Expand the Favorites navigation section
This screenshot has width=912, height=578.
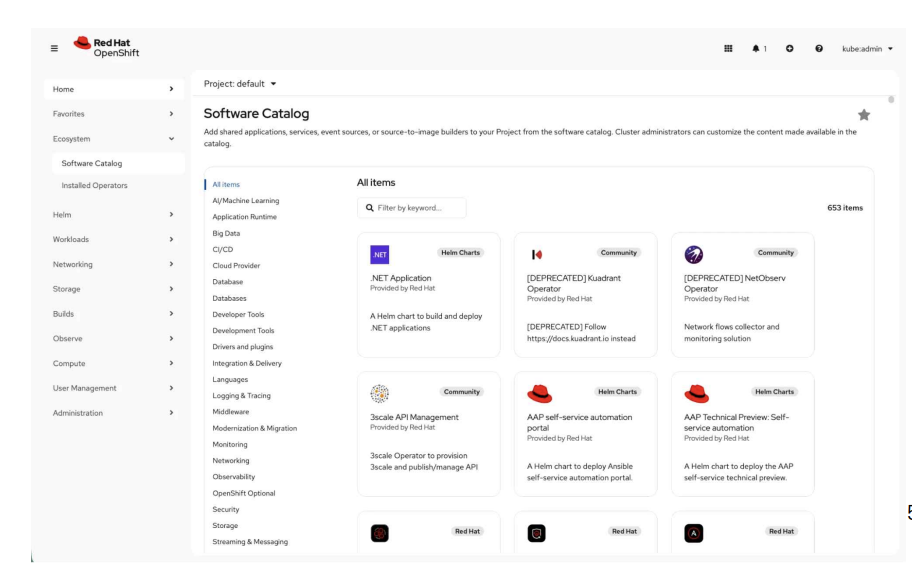click(x=113, y=114)
